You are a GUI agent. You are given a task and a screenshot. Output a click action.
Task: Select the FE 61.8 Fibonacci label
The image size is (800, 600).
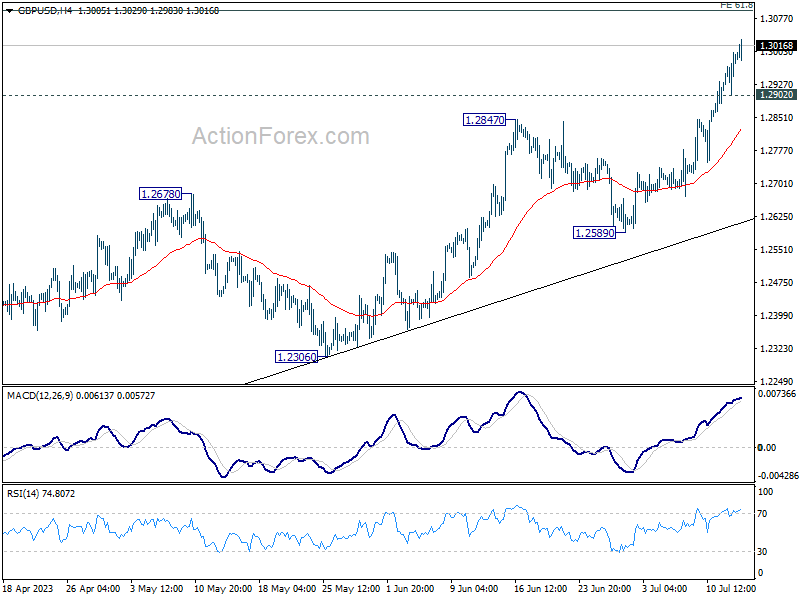(736, 5)
